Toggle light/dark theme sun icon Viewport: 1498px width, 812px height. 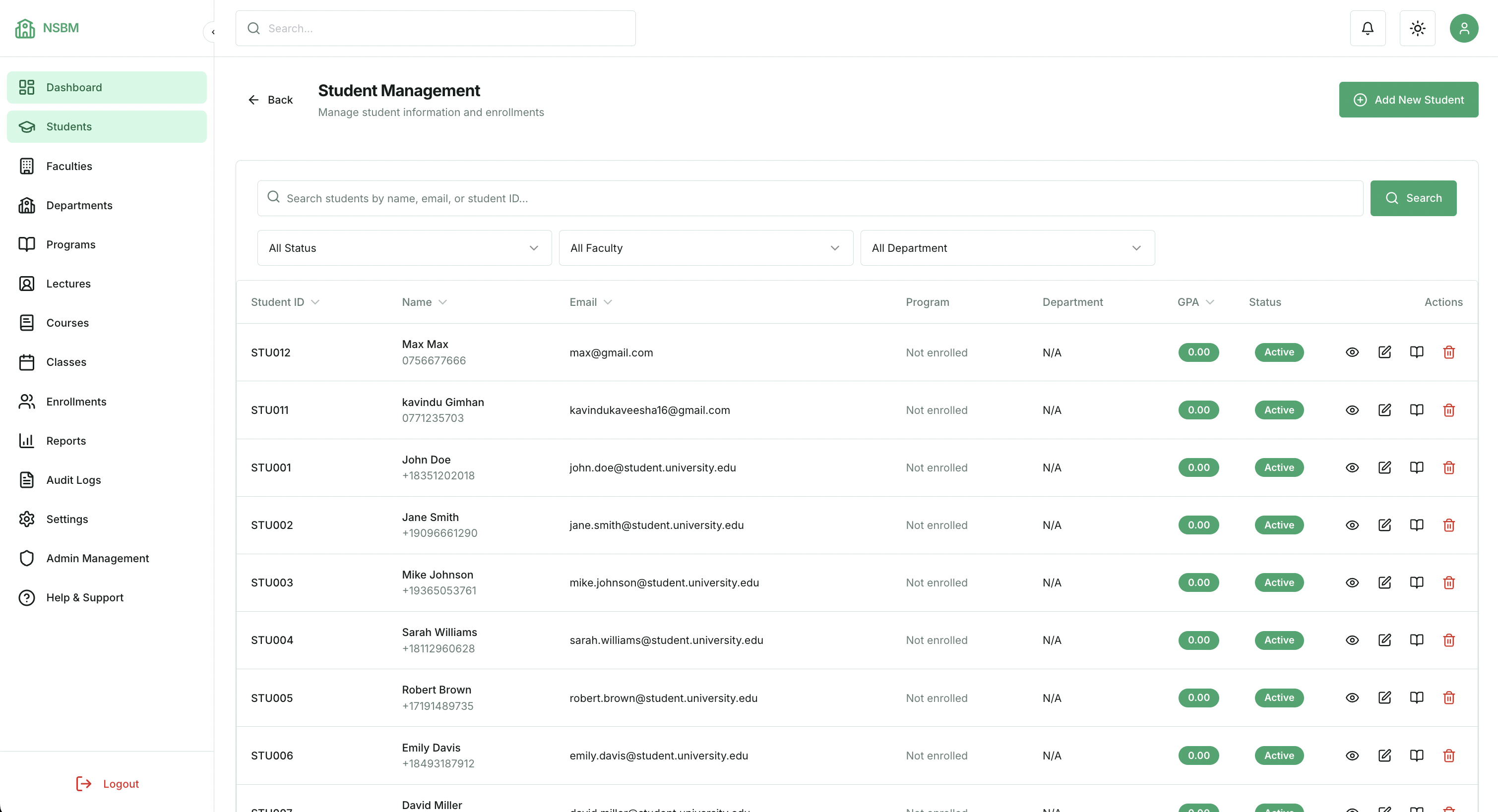[x=1417, y=28]
